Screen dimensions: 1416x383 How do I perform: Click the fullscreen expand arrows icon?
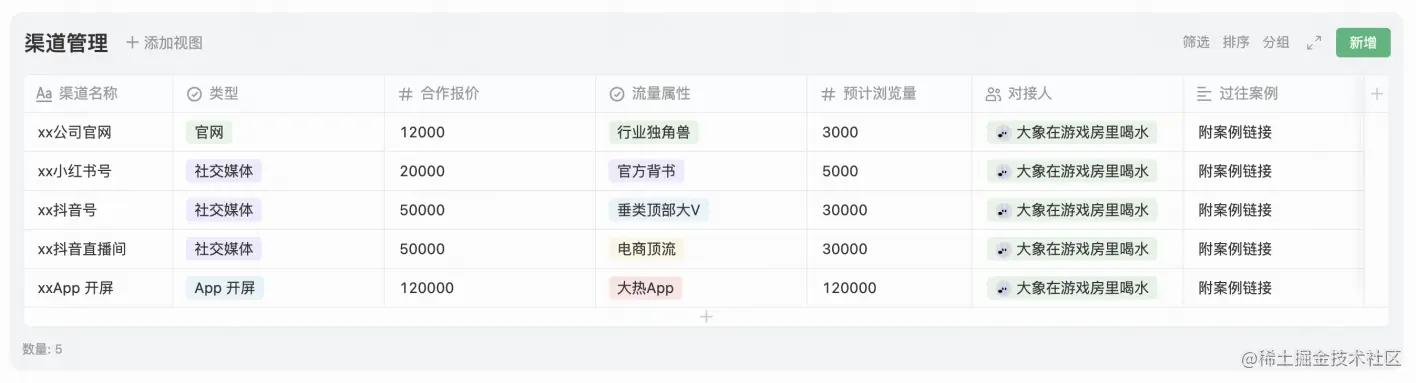[1314, 43]
